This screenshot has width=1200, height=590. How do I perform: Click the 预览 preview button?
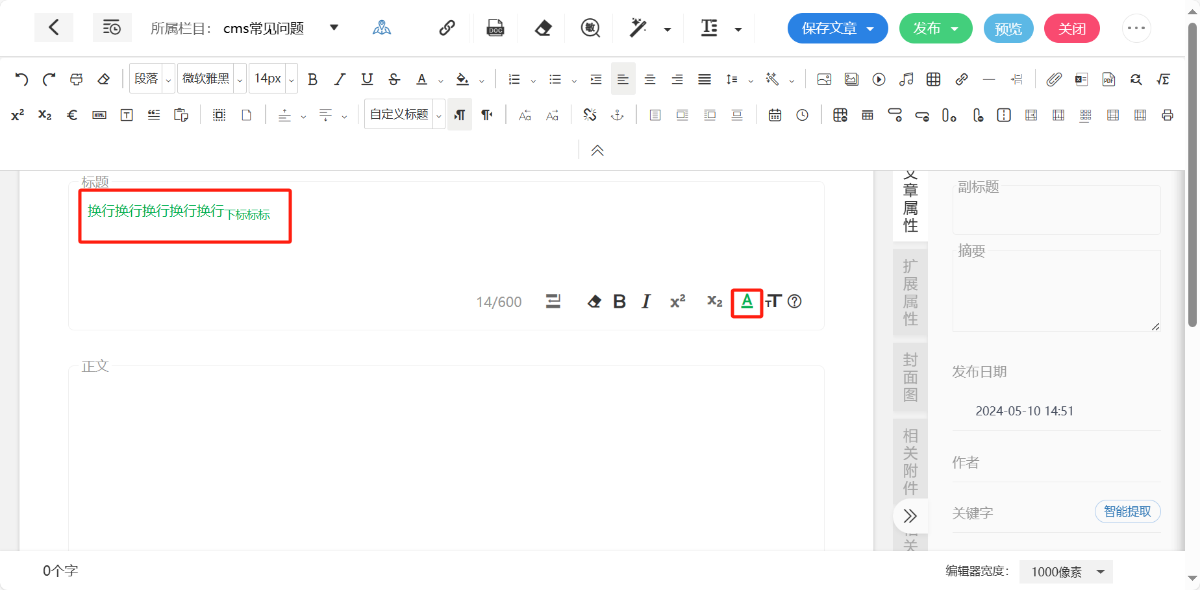click(x=1008, y=29)
